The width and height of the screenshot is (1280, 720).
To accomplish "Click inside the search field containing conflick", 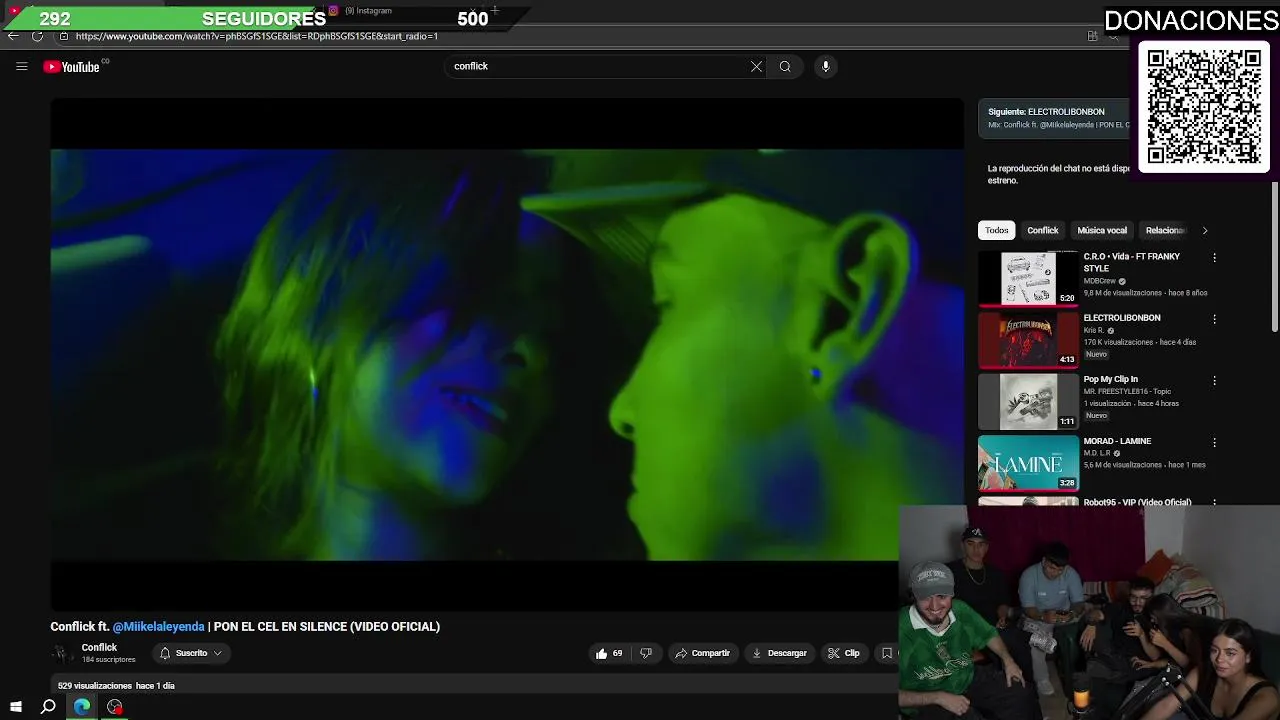I will click(598, 67).
